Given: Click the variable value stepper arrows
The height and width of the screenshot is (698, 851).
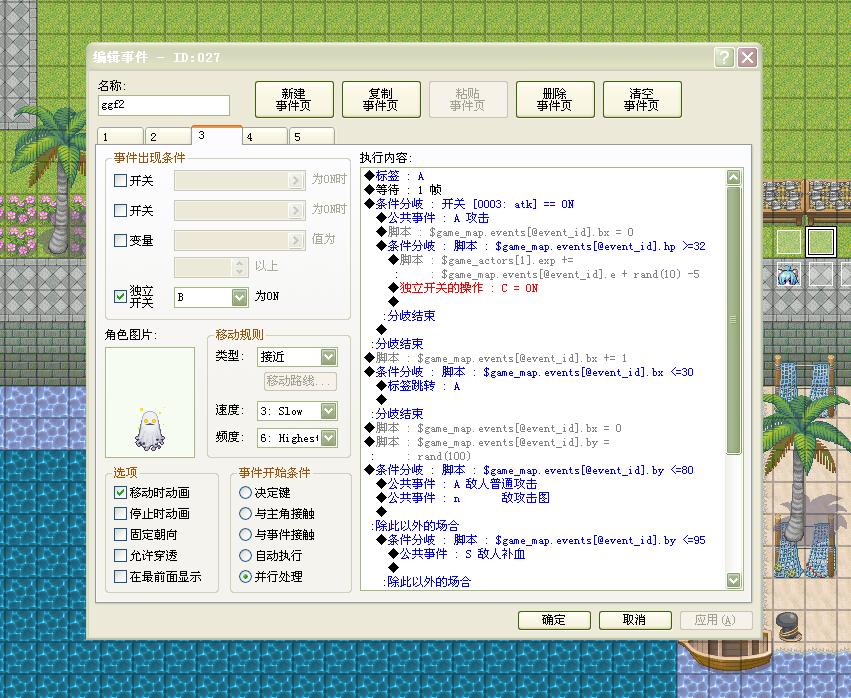Looking at the screenshot, I should 239,267.
